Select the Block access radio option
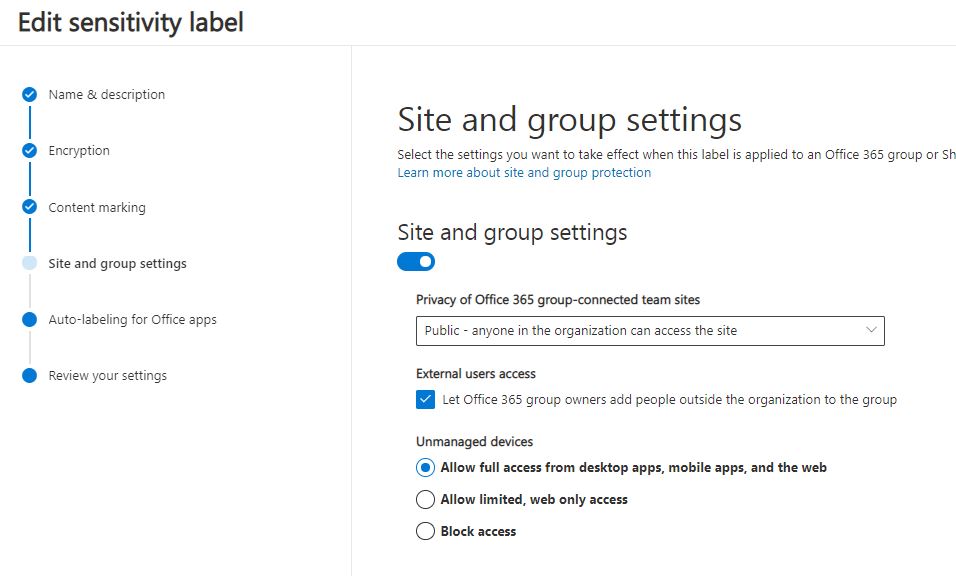 pyautogui.click(x=425, y=532)
